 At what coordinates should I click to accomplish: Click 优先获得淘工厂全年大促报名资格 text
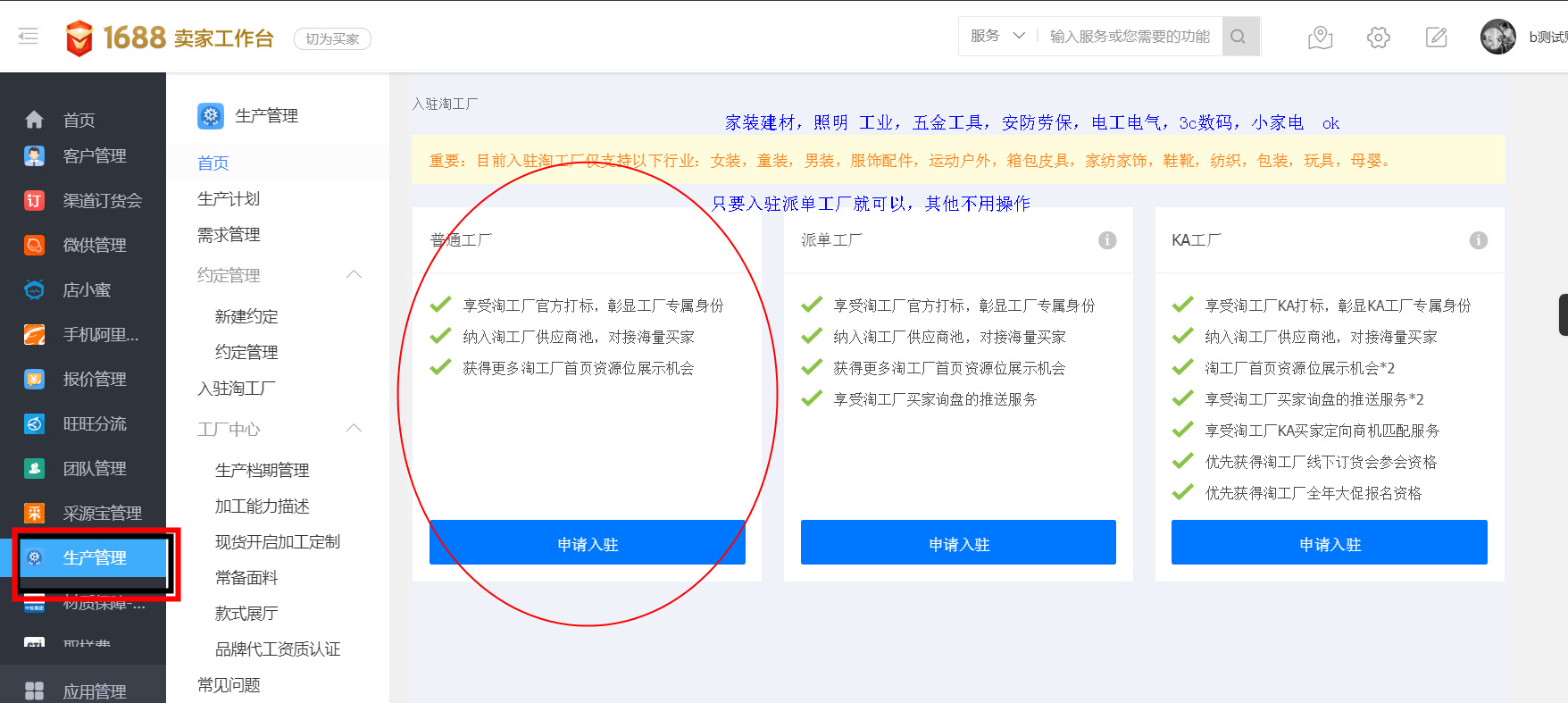pos(1314,493)
